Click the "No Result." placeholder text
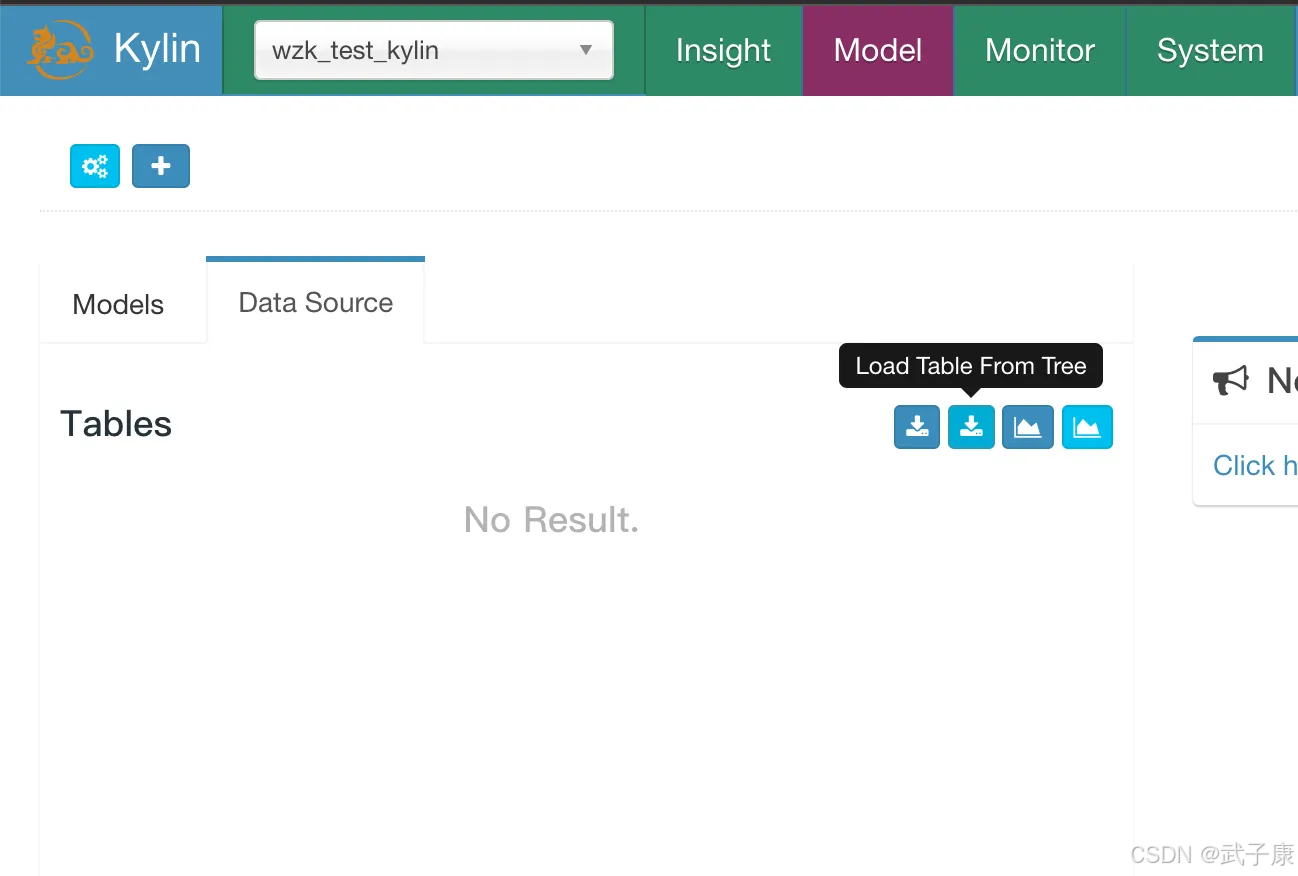 [551, 520]
